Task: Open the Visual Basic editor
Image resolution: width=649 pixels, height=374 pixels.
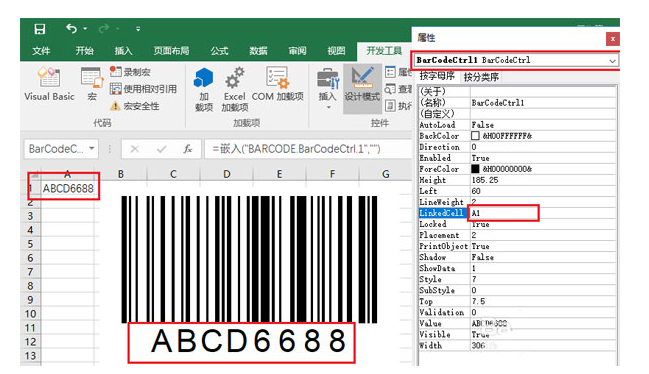Action: coord(49,84)
